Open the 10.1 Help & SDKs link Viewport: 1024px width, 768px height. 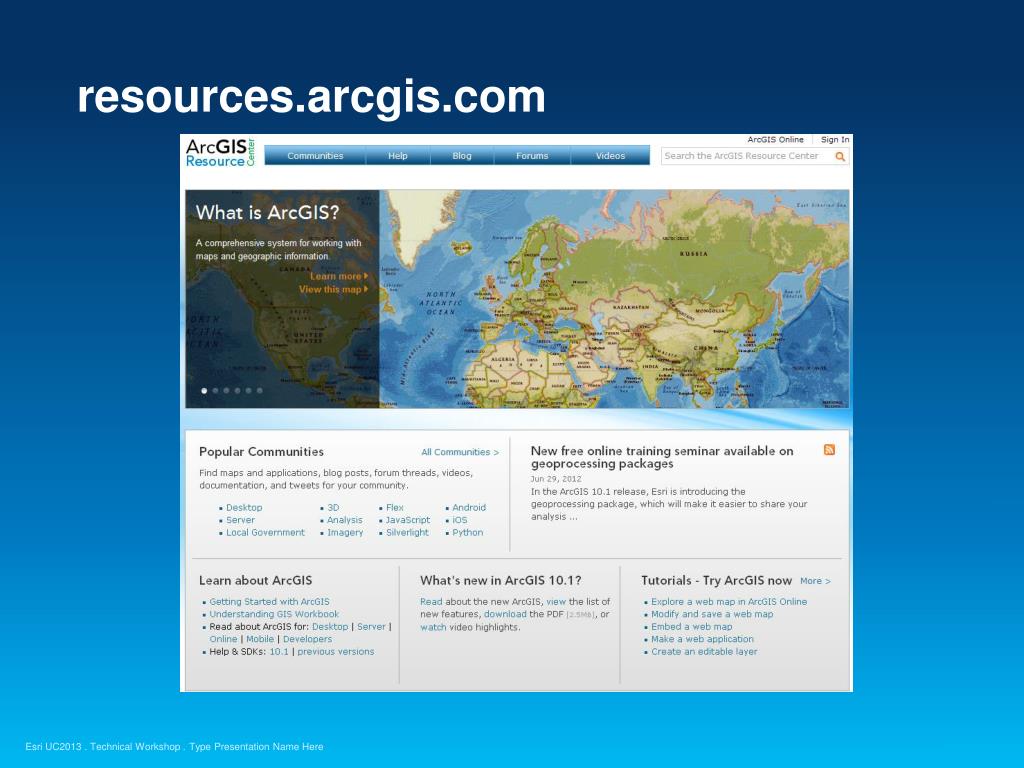pyautogui.click(x=279, y=651)
